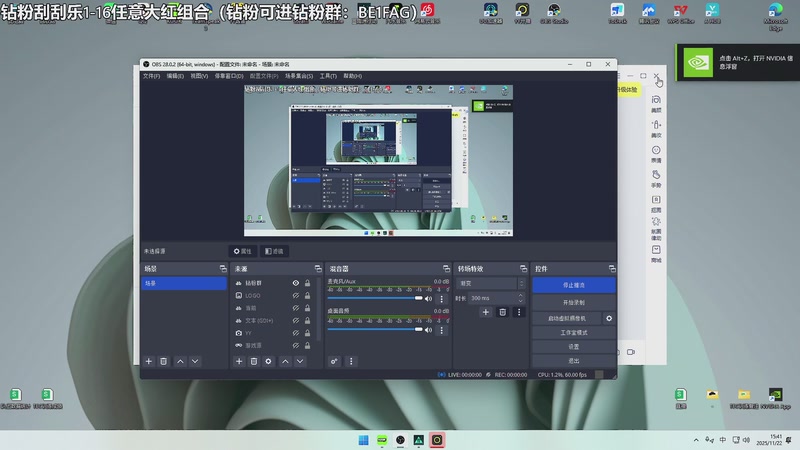Open source properties gear in Sources panel
The width and height of the screenshot is (800, 450).
(x=268, y=361)
